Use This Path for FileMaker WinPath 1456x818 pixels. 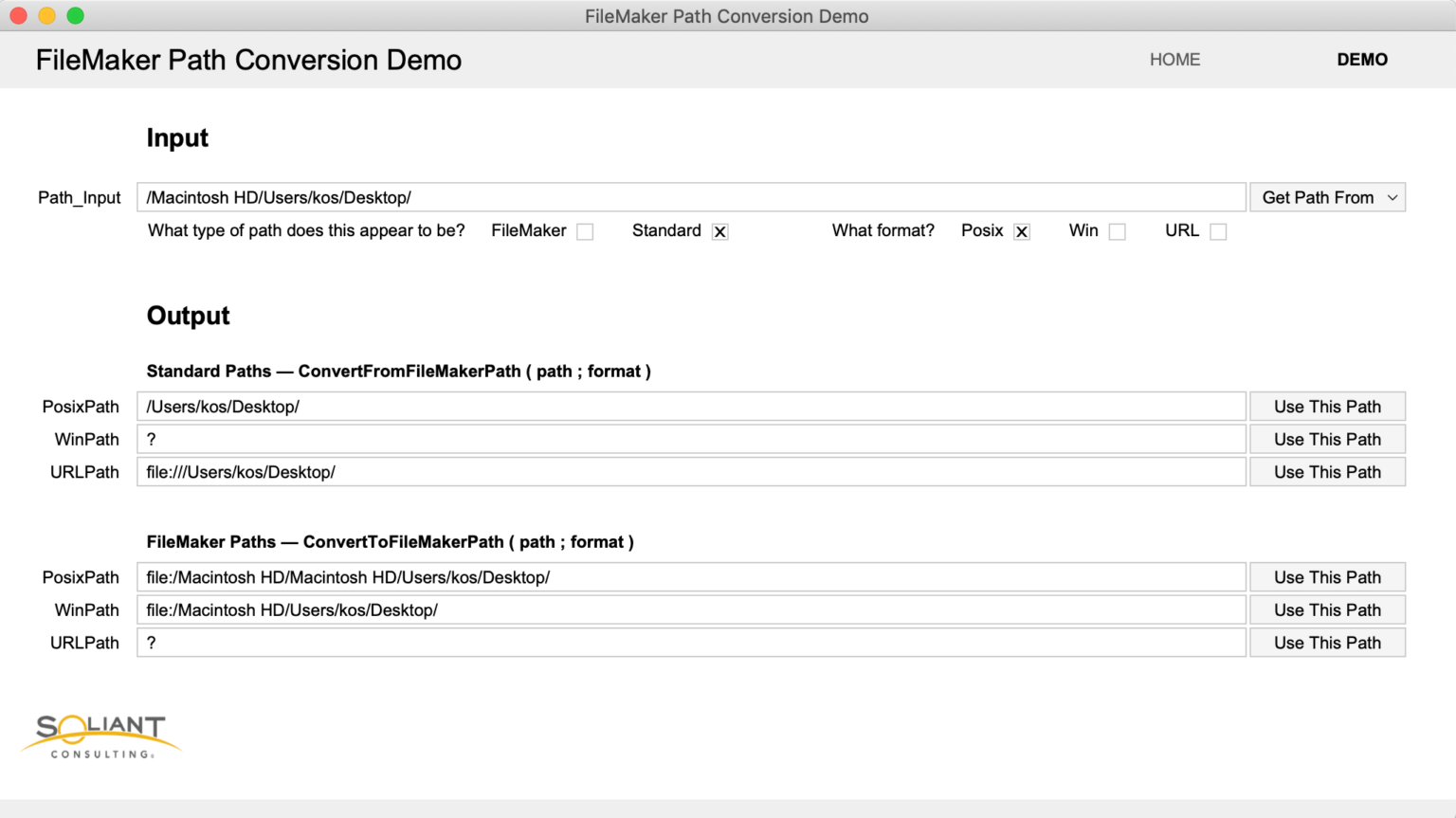click(1326, 609)
